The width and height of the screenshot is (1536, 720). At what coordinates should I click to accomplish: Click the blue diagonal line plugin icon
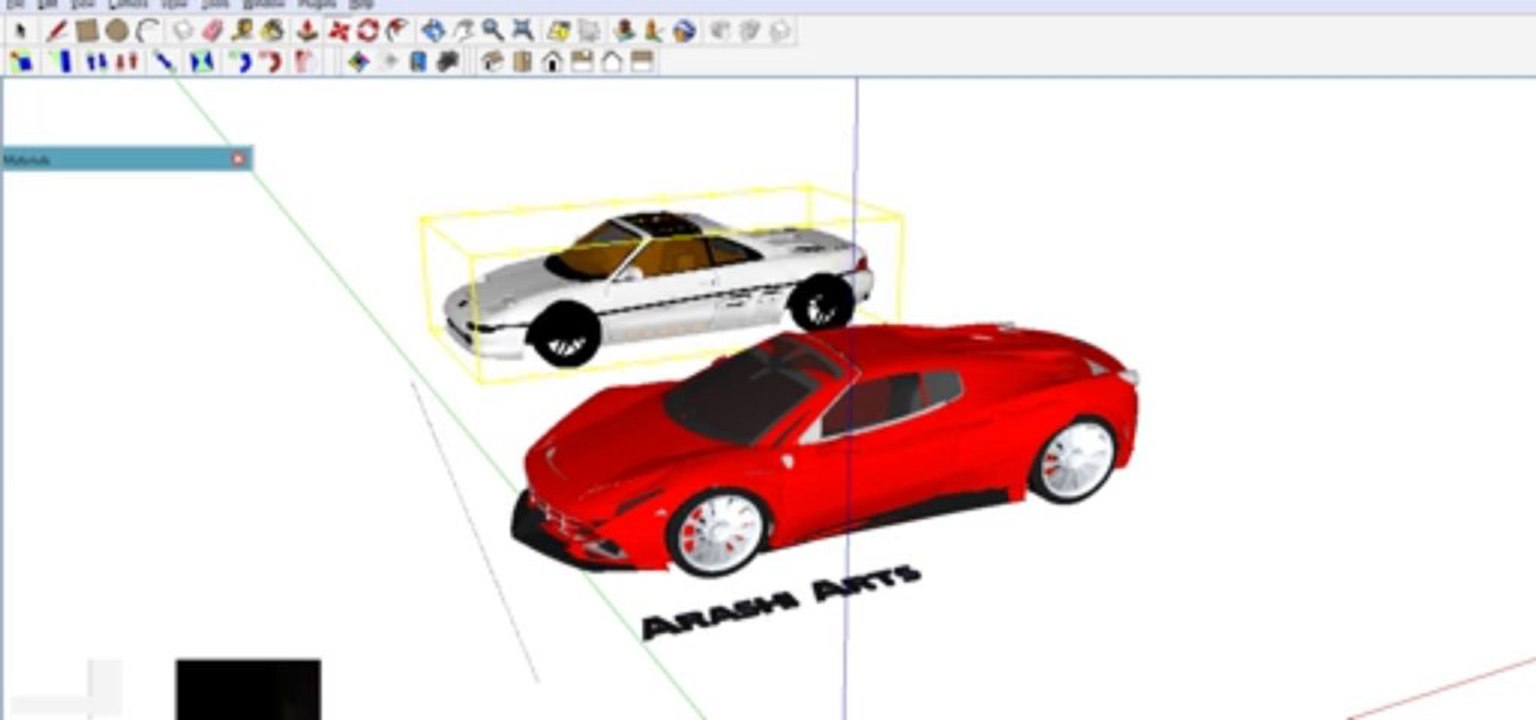pyautogui.click(x=163, y=62)
